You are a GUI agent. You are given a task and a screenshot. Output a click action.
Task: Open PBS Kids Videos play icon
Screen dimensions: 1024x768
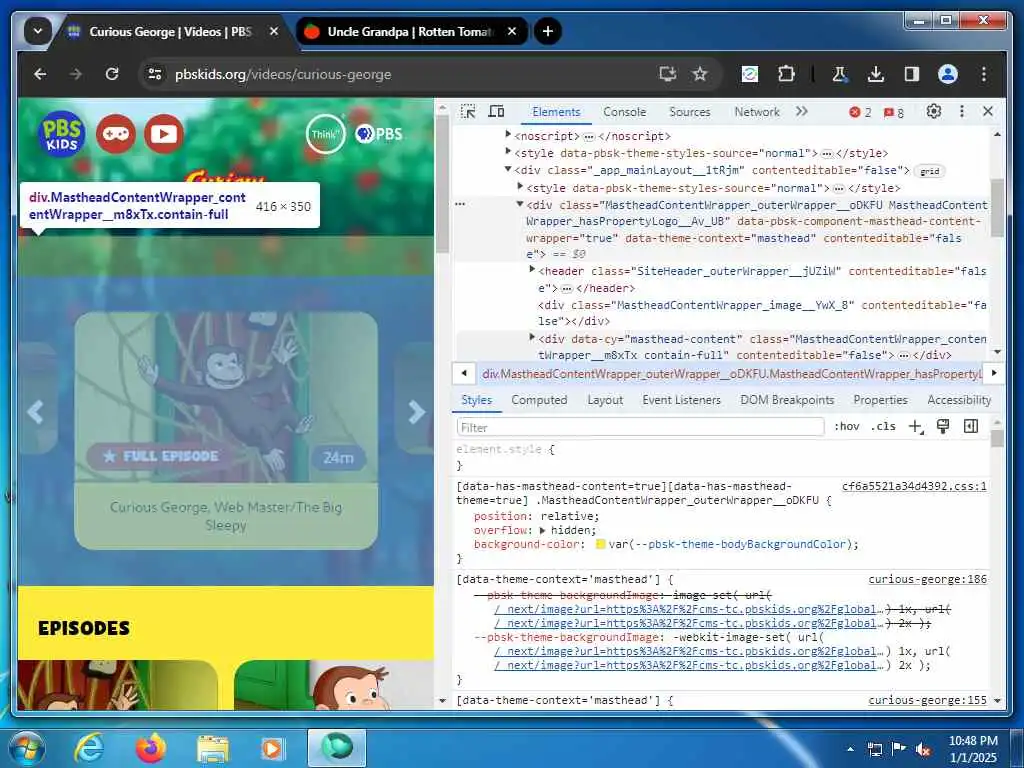[164, 134]
